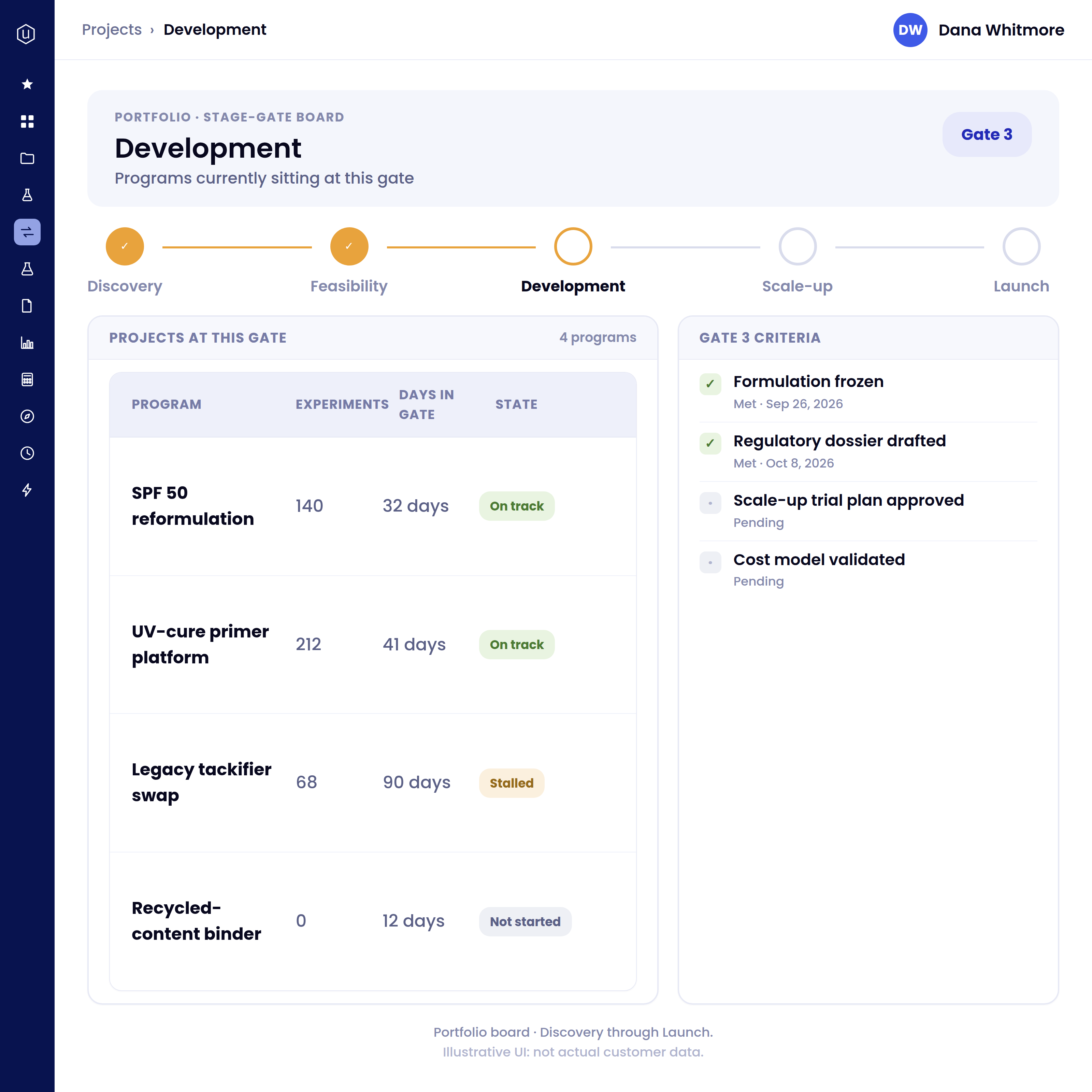The image size is (1092, 1092).
Task: Open the grid dashboard sidebar icon
Action: coord(27,121)
